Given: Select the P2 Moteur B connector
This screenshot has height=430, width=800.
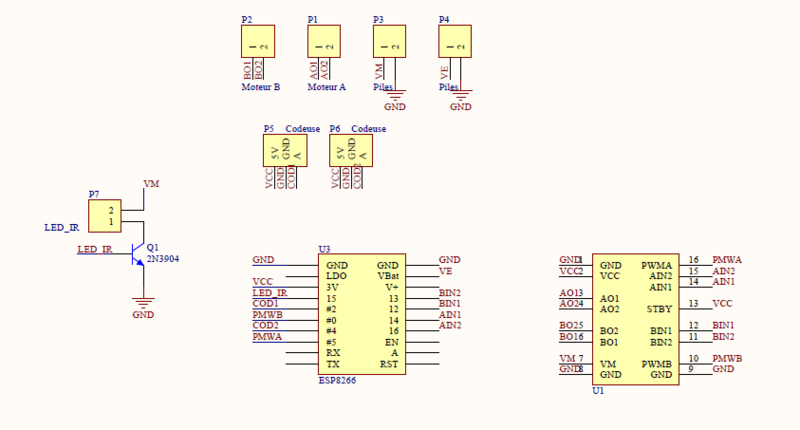Looking at the screenshot, I should click(258, 42).
